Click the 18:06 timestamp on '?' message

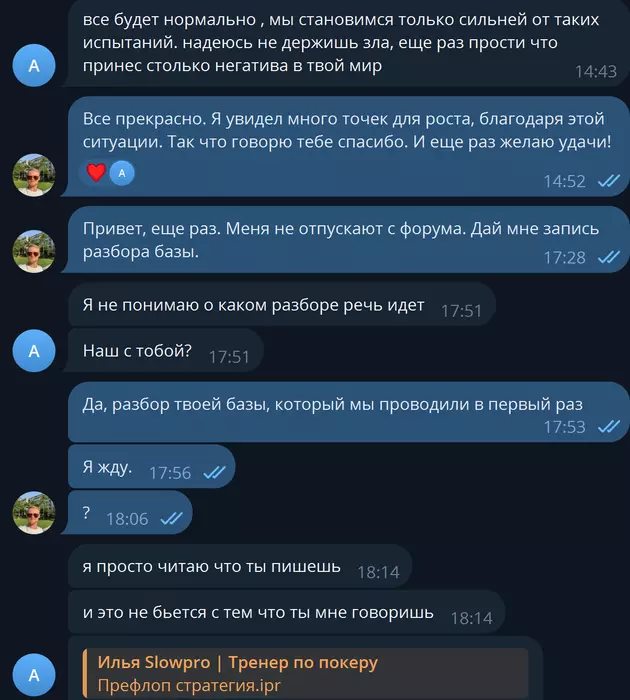[127, 519]
